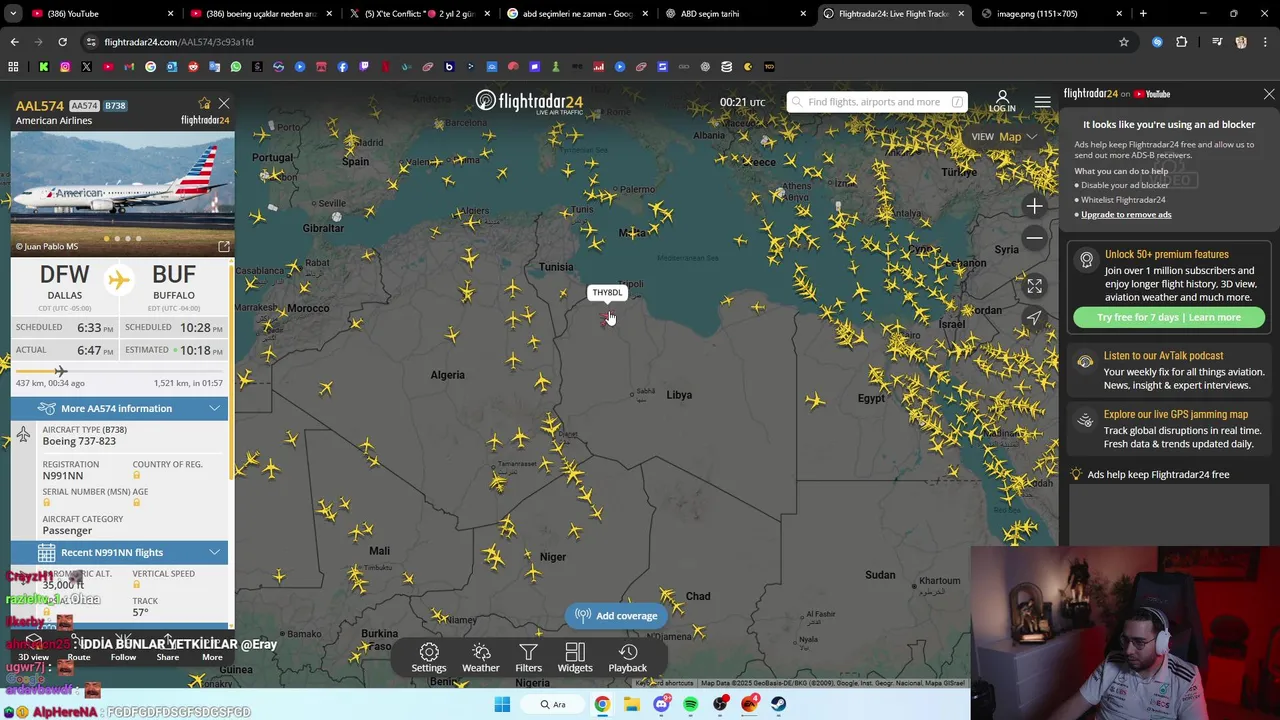1280x720 pixels.
Task: Switch to the ABD seçim tarihi tab
Action: coord(735,14)
